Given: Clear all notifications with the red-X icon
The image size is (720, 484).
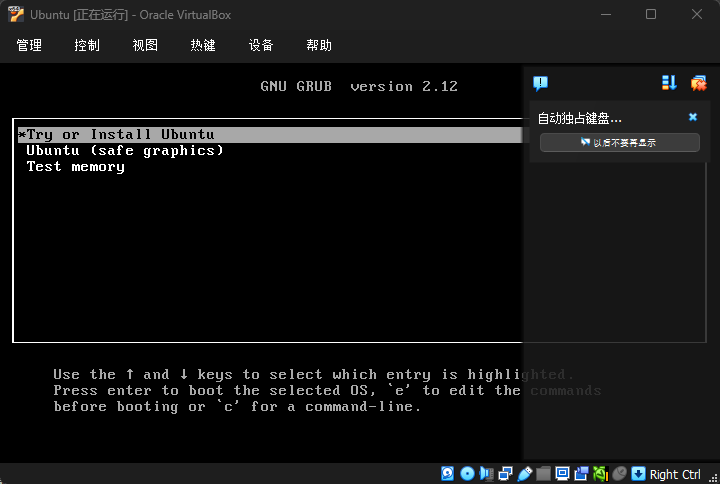Looking at the screenshot, I should [x=698, y=83].
